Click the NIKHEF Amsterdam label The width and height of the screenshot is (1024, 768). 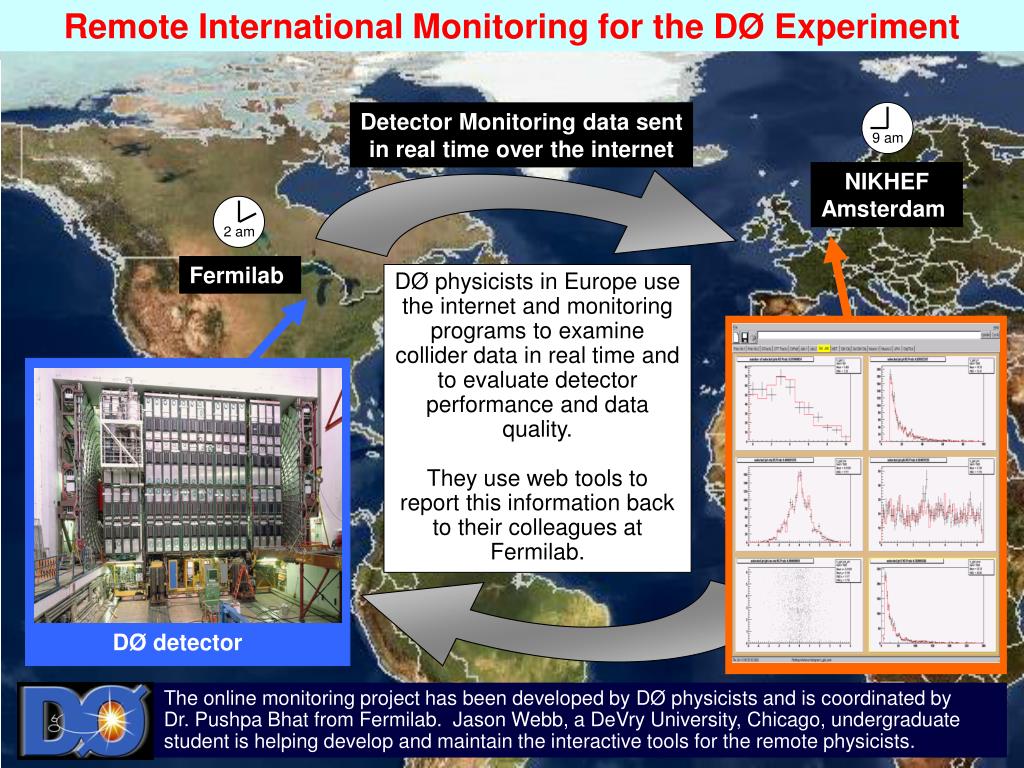coord(886,195)
